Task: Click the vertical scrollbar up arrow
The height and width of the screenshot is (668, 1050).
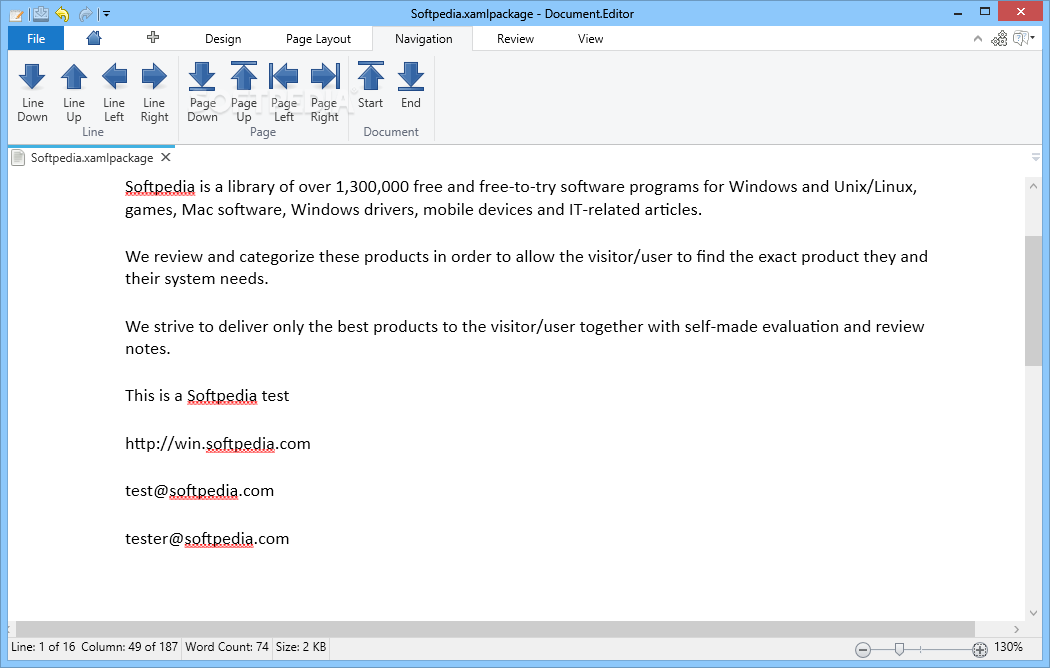Action: (1033, 186)
